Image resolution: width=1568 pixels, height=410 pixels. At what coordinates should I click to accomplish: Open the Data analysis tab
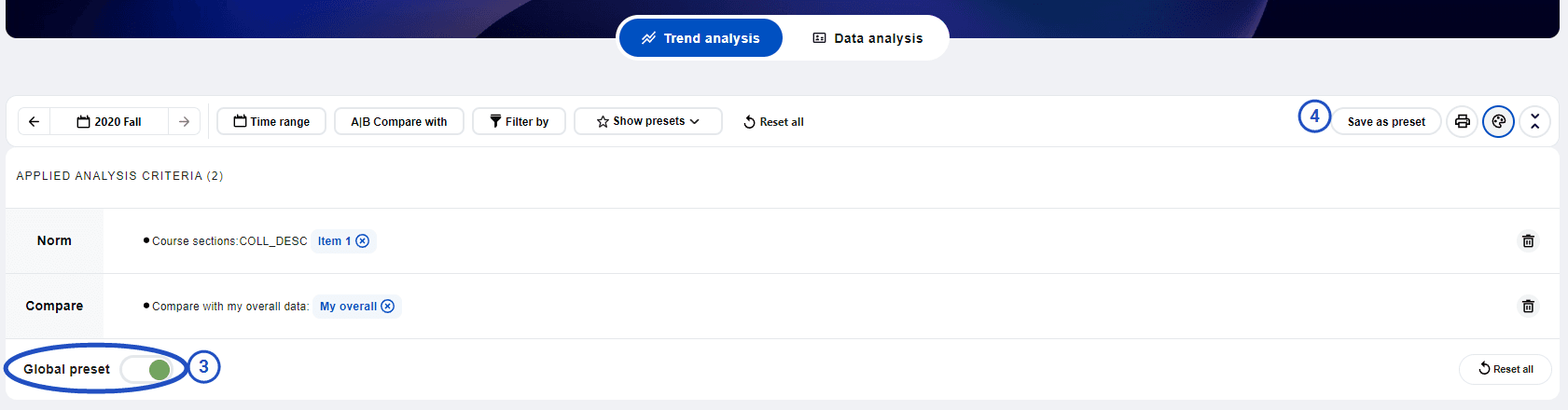pyautogui.click(x=867, y=38)
